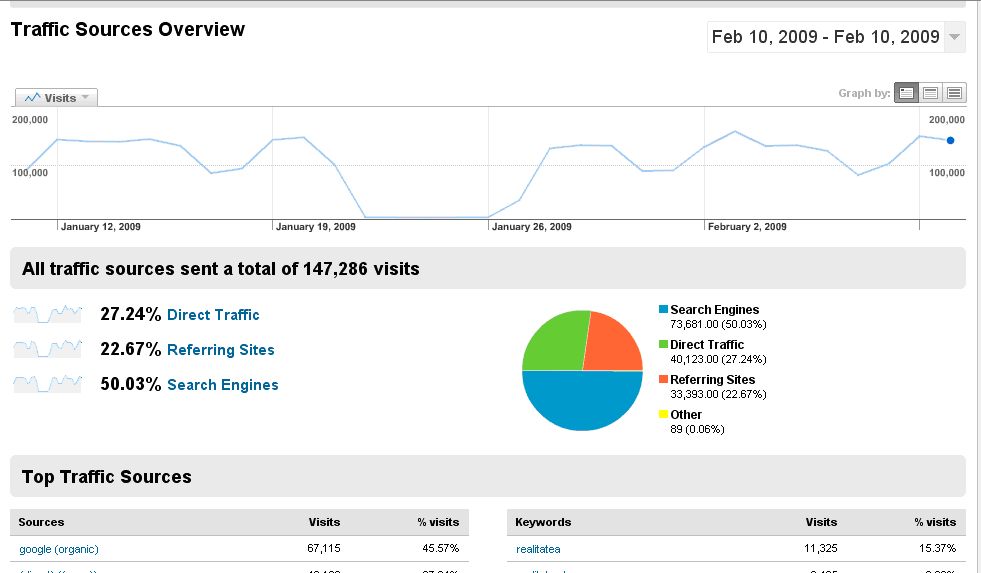Expand the date range dropdown arrow

tap(955, 38)
